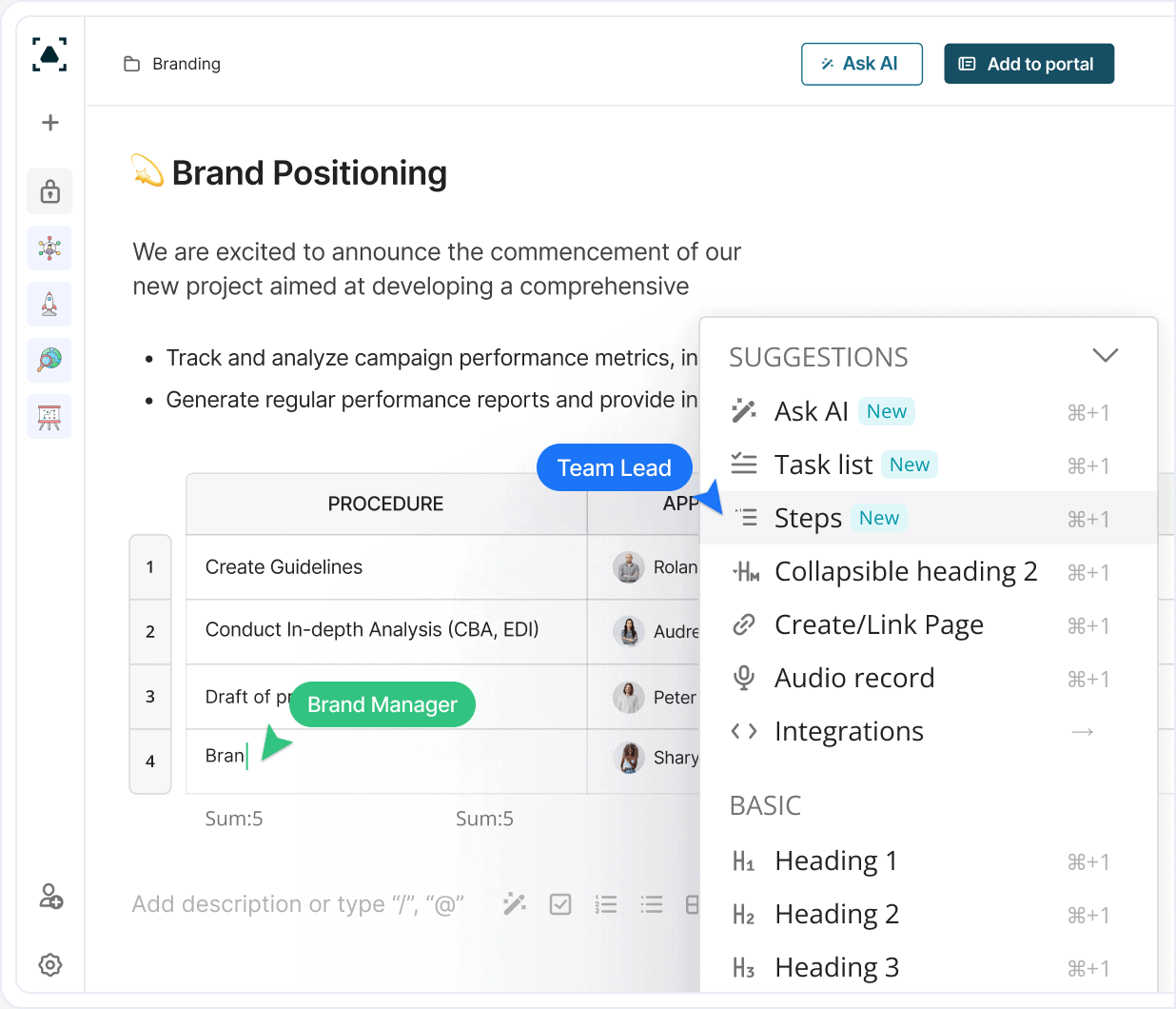This screenshot has width=1176, height=1009.
Task: Select Audio record from the menu
Action: pyautogui.click(x=853, y=679)
